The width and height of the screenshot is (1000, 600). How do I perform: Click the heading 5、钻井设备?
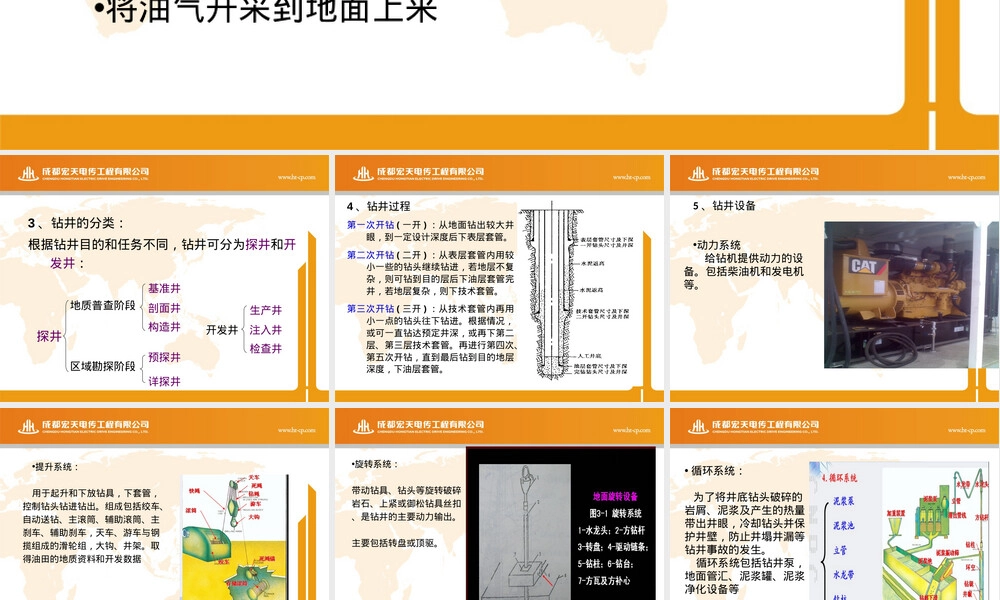point(724,205)
